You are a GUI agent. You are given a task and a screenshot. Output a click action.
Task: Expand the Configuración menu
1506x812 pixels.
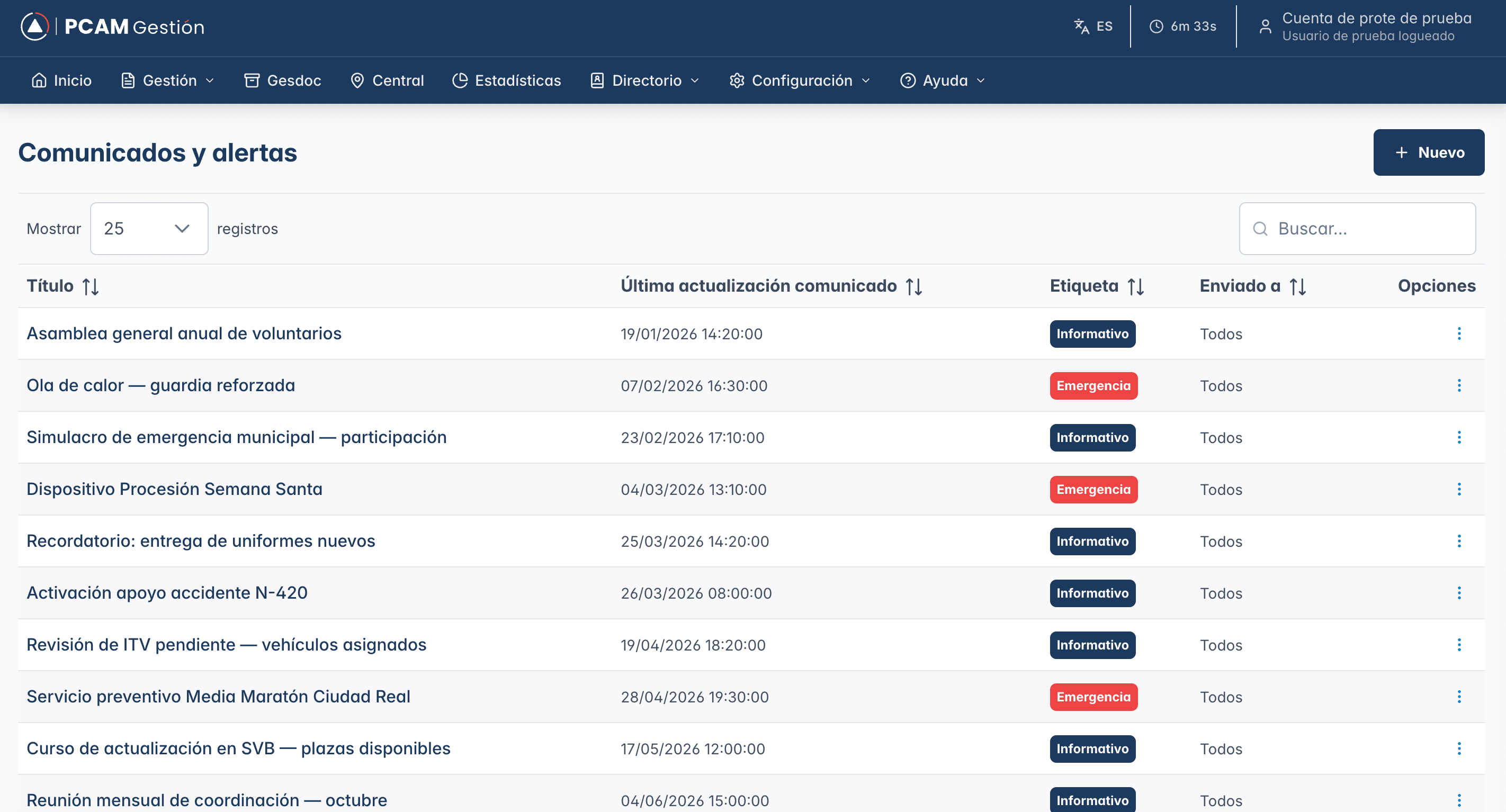coord(800,80)
